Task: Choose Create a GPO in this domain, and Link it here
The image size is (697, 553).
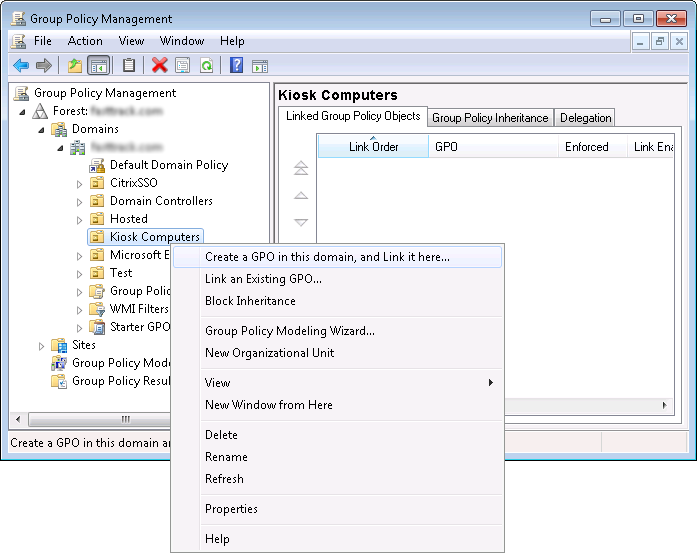Action: pyautogui.click(x=337, y=257)
